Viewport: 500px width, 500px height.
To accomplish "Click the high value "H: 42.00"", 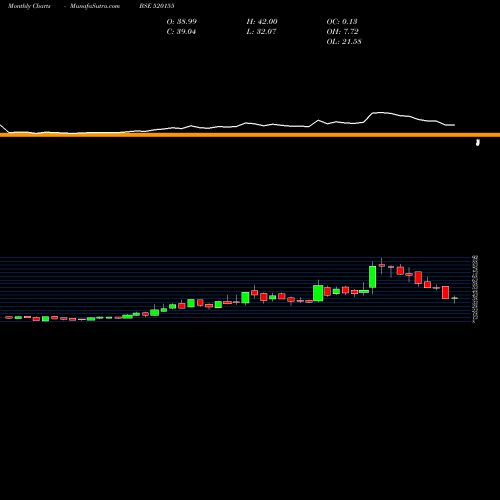I will [262, 21].
